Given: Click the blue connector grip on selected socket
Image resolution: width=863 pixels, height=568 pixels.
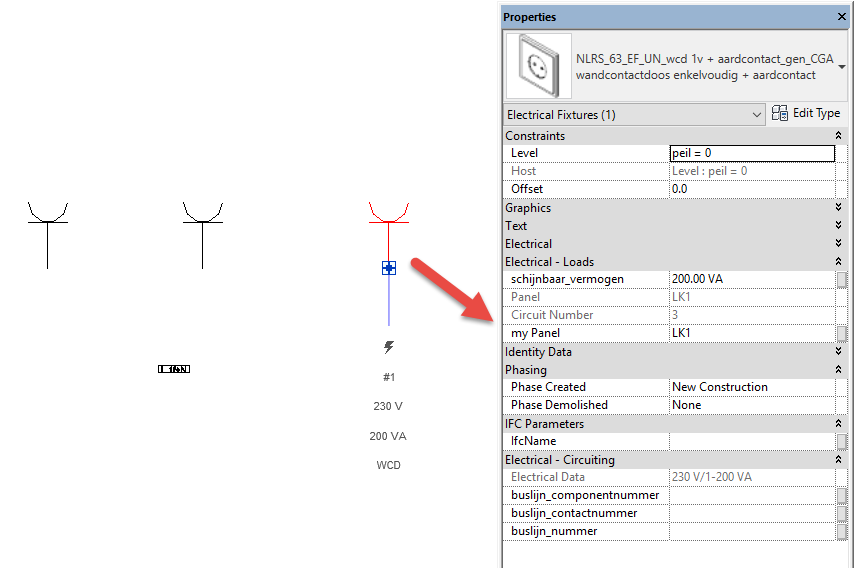Looking at the screenshot, I should click(x=389, y=268).
